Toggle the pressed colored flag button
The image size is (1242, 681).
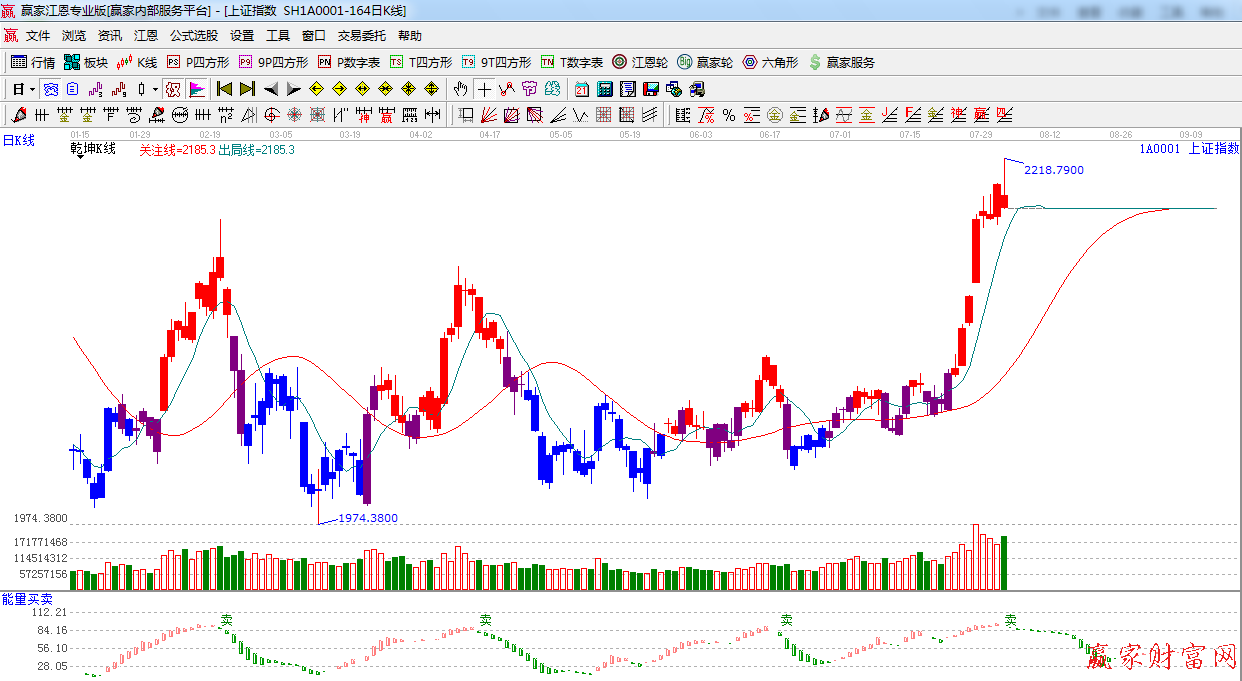click(196, 89)
